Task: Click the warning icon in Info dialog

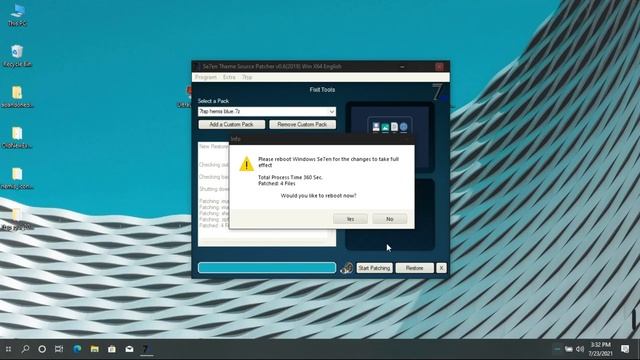Action: point(246,164)
